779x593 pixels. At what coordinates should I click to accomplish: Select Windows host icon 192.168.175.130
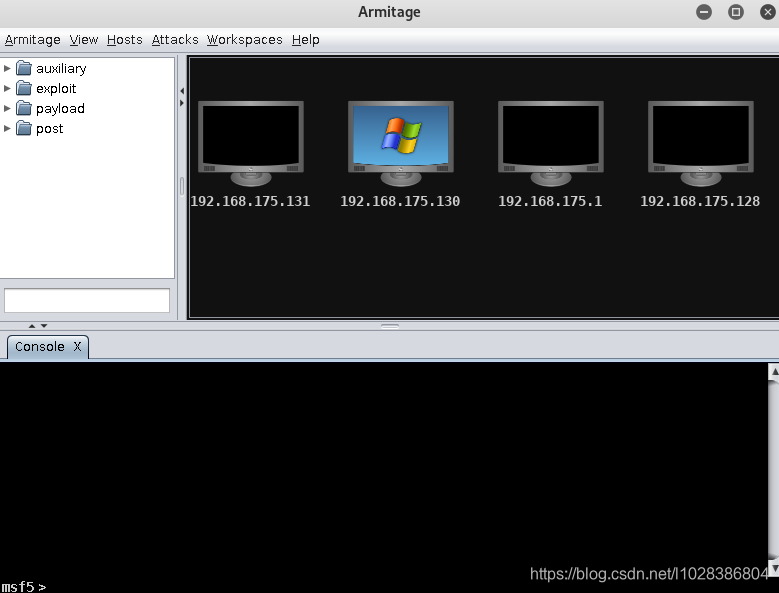pos(401,144)
